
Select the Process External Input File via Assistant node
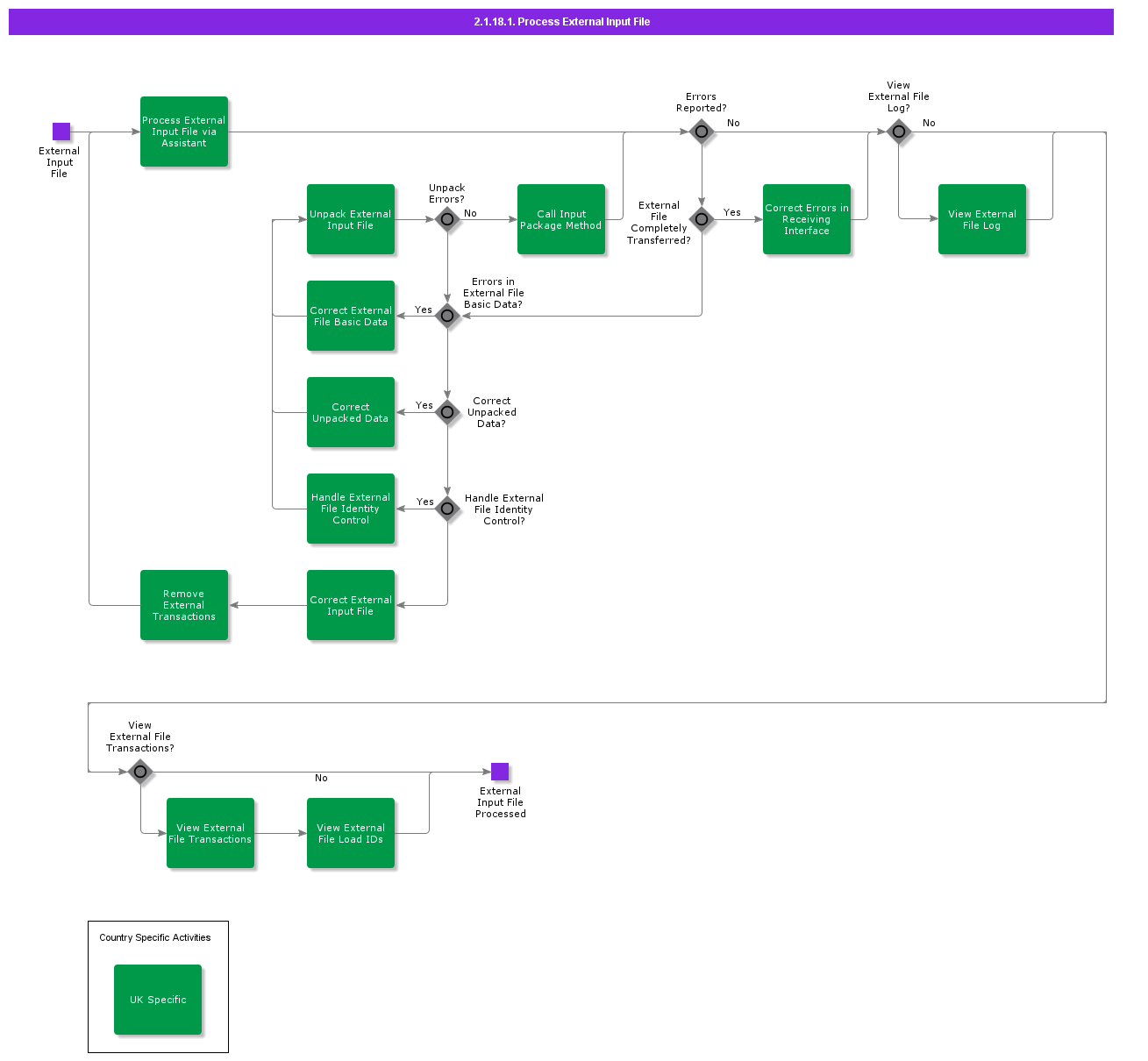[183, 131]
